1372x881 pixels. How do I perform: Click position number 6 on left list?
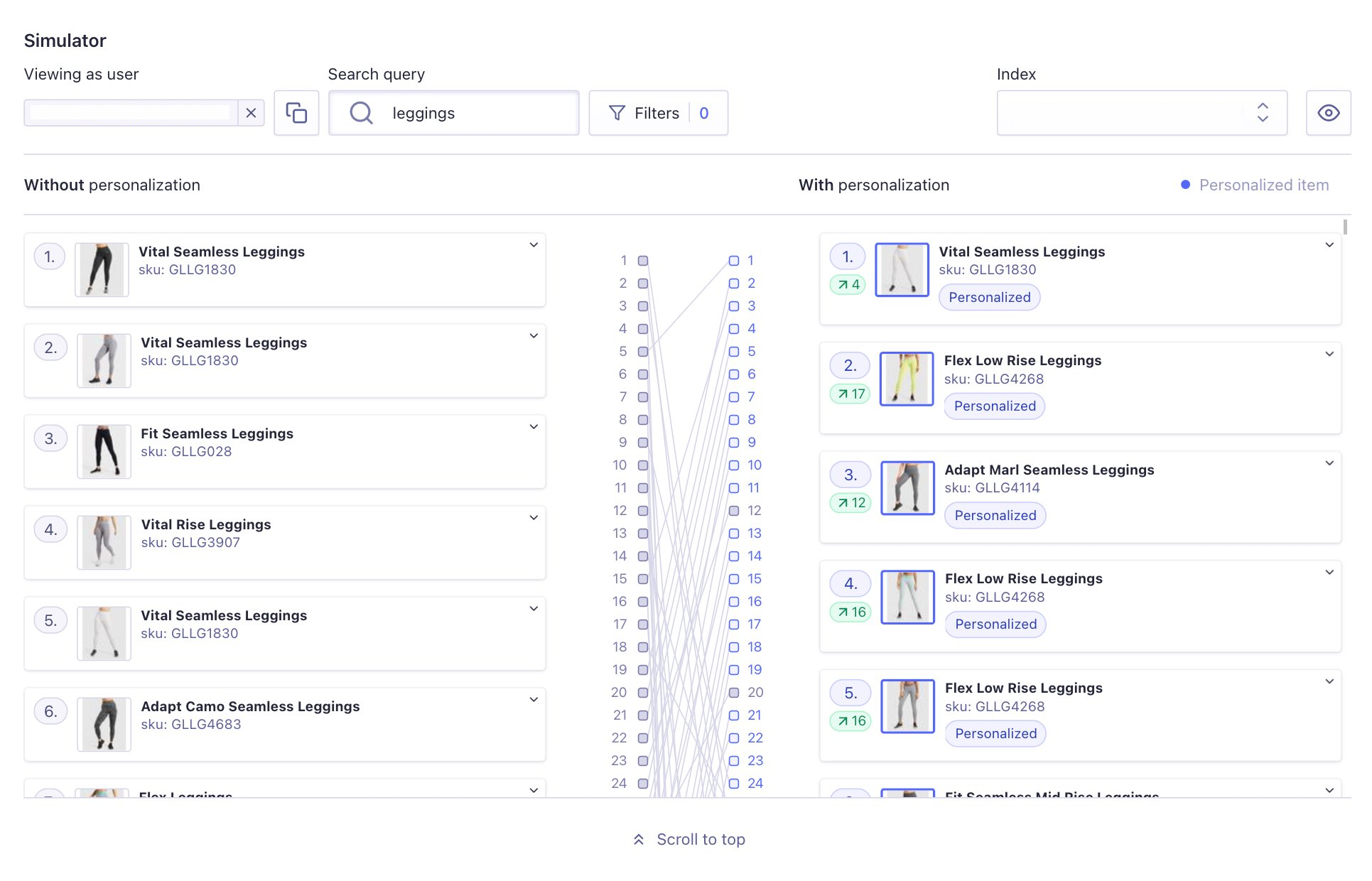coord(50,712)
